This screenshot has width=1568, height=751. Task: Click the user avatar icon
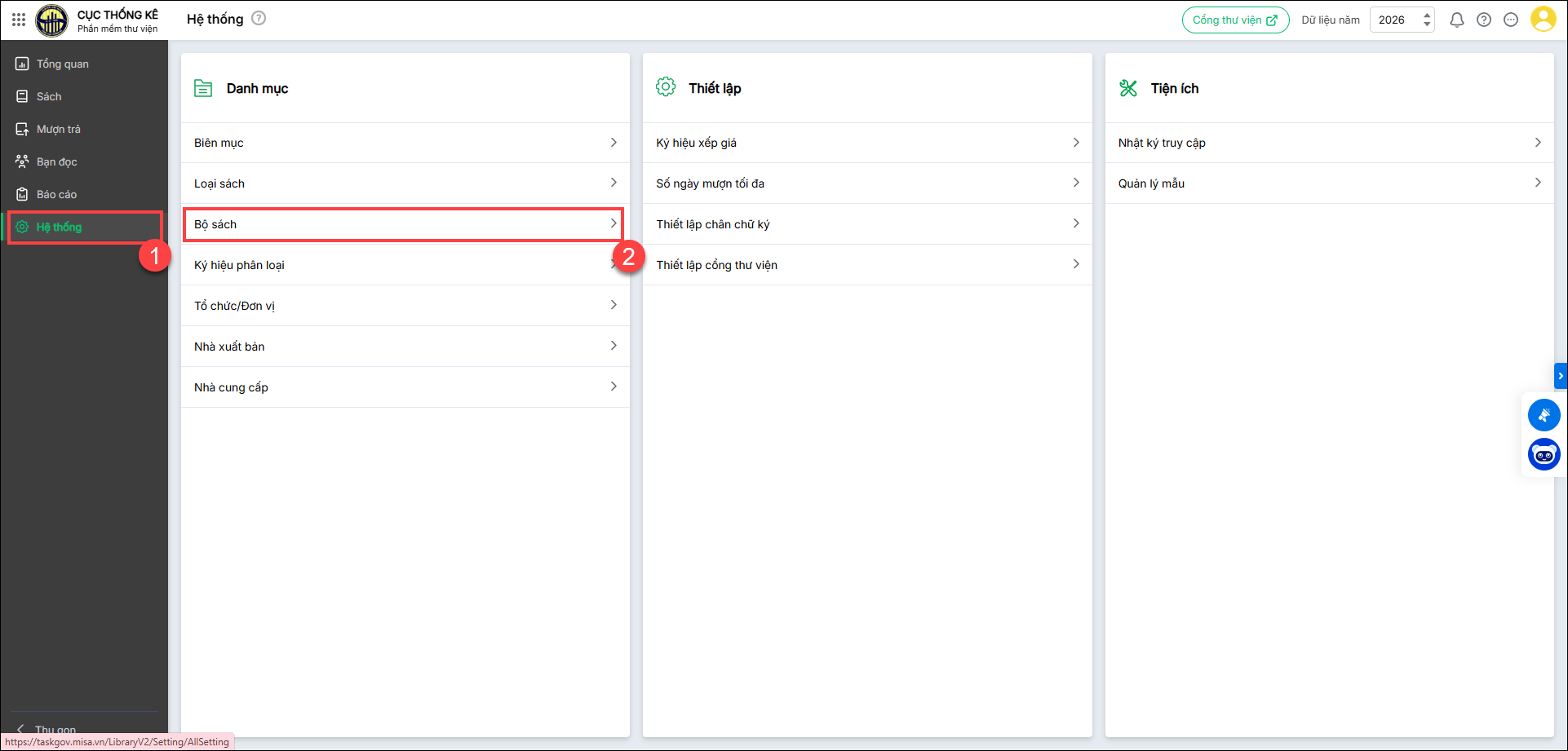pyautogui.click(x=1542, y=19)
